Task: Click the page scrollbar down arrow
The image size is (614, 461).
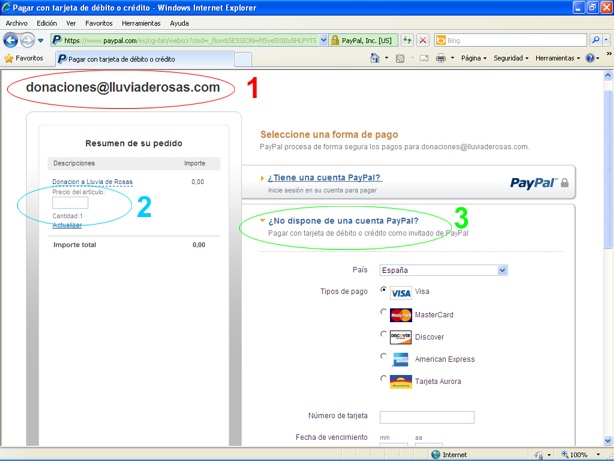Action: [608, 441]
